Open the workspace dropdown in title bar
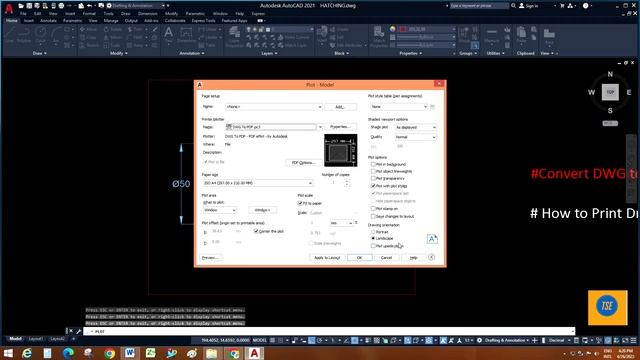 coord(138,6)
